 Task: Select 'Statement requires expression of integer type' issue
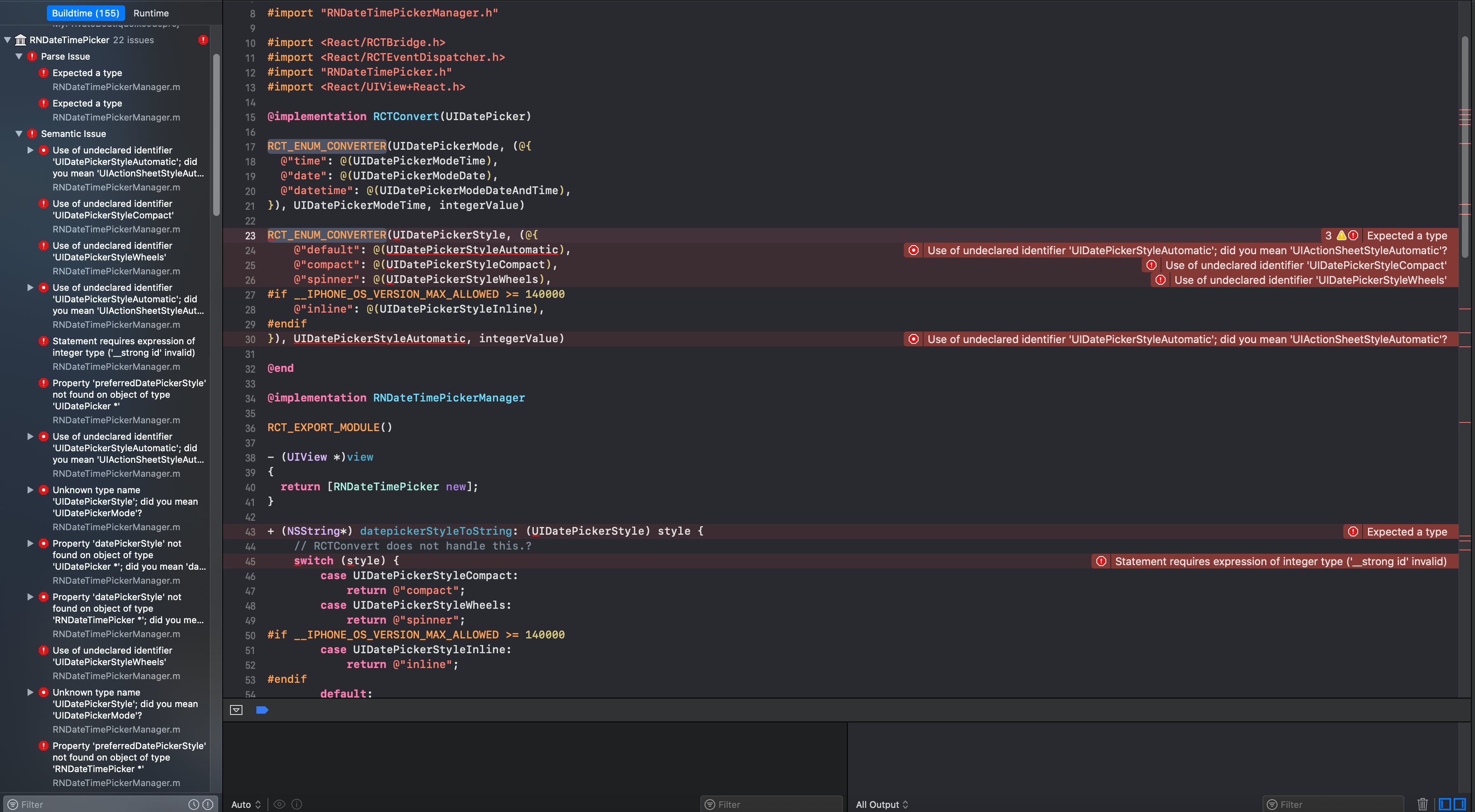point(124,347)
